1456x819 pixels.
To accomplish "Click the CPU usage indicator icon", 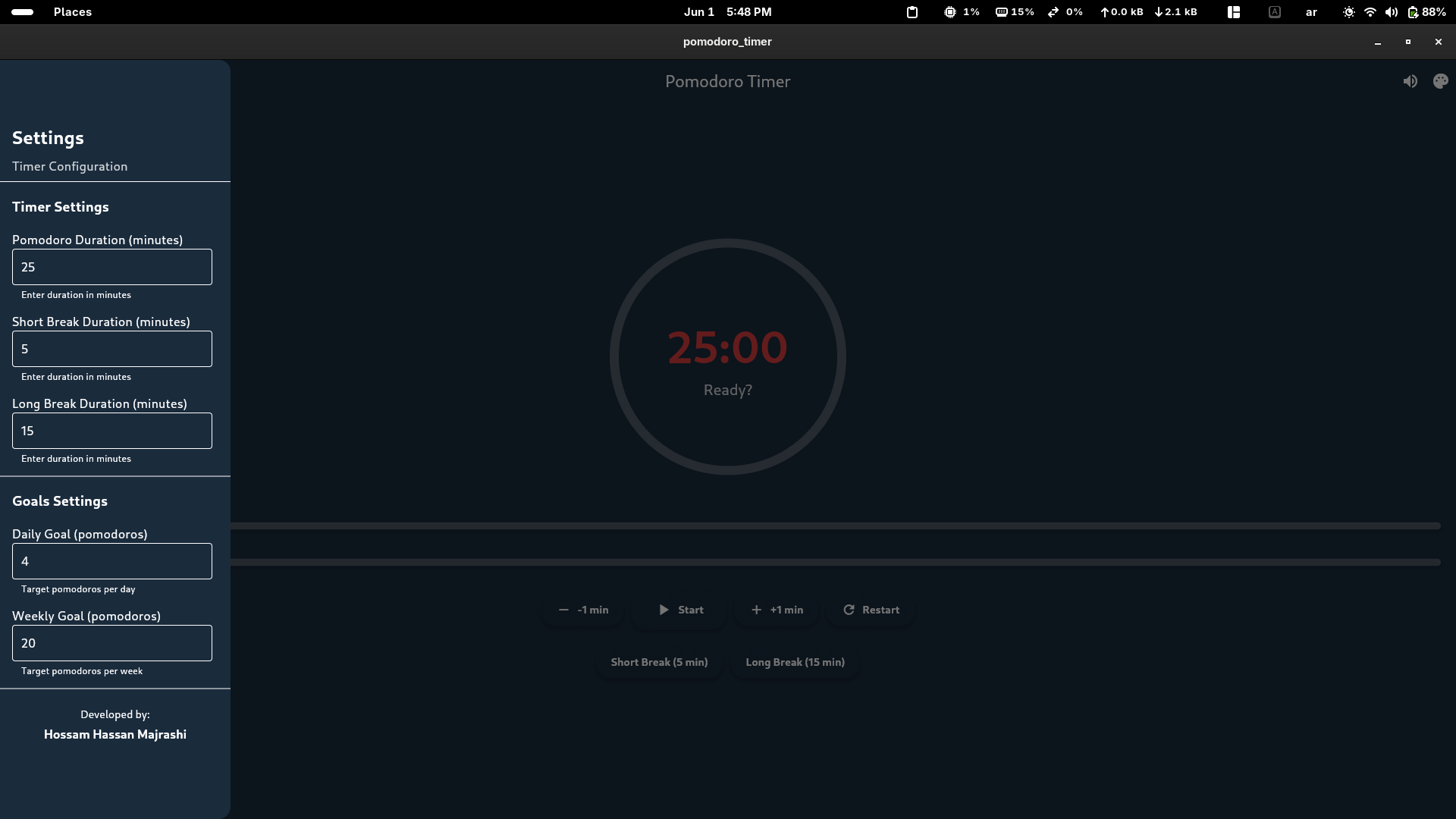I will coord(950,12).
